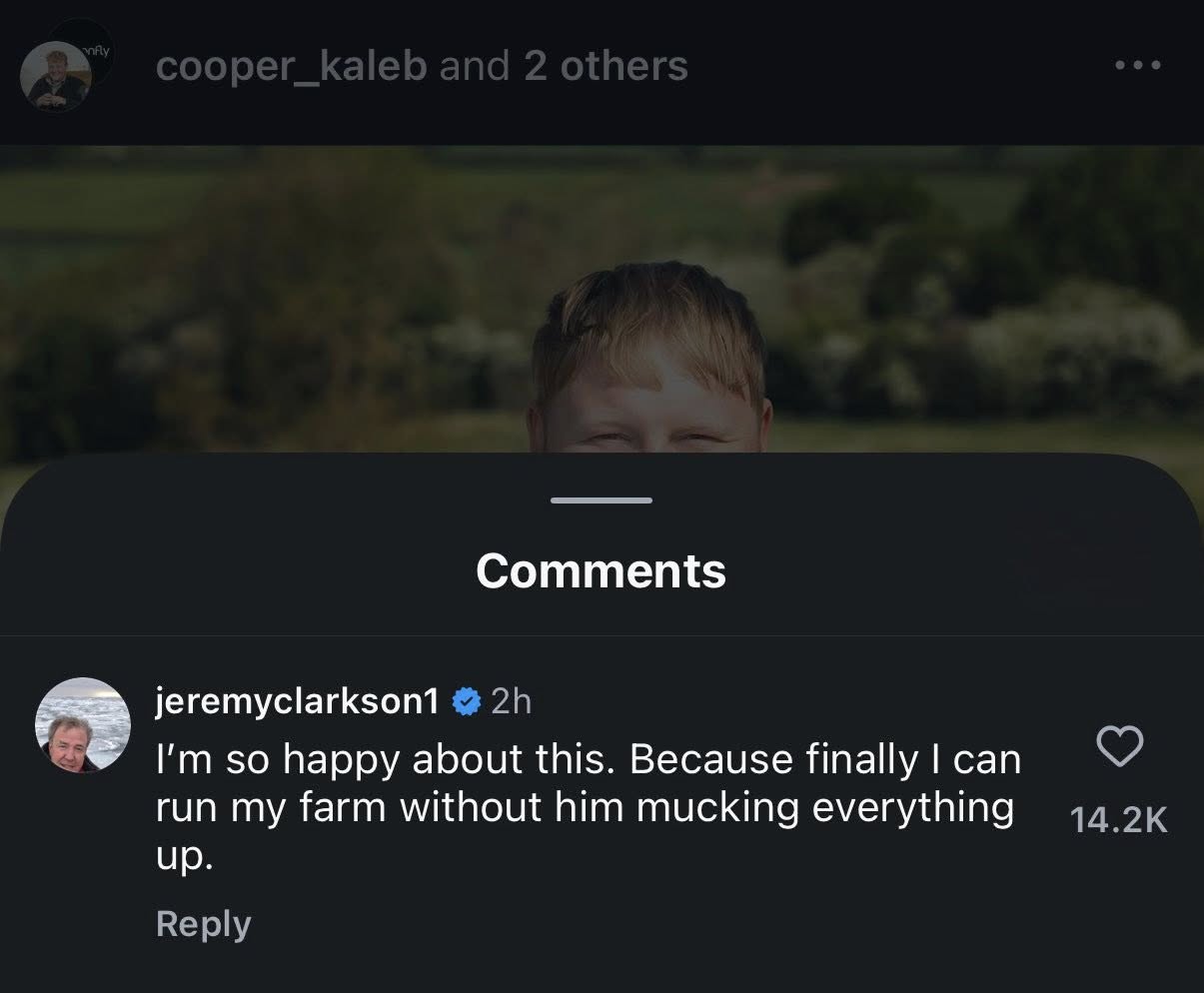Tap the blue verified badge beside jeremyclarkson1
Screen dimensions: 1204x993
click(x=465, y=702)
